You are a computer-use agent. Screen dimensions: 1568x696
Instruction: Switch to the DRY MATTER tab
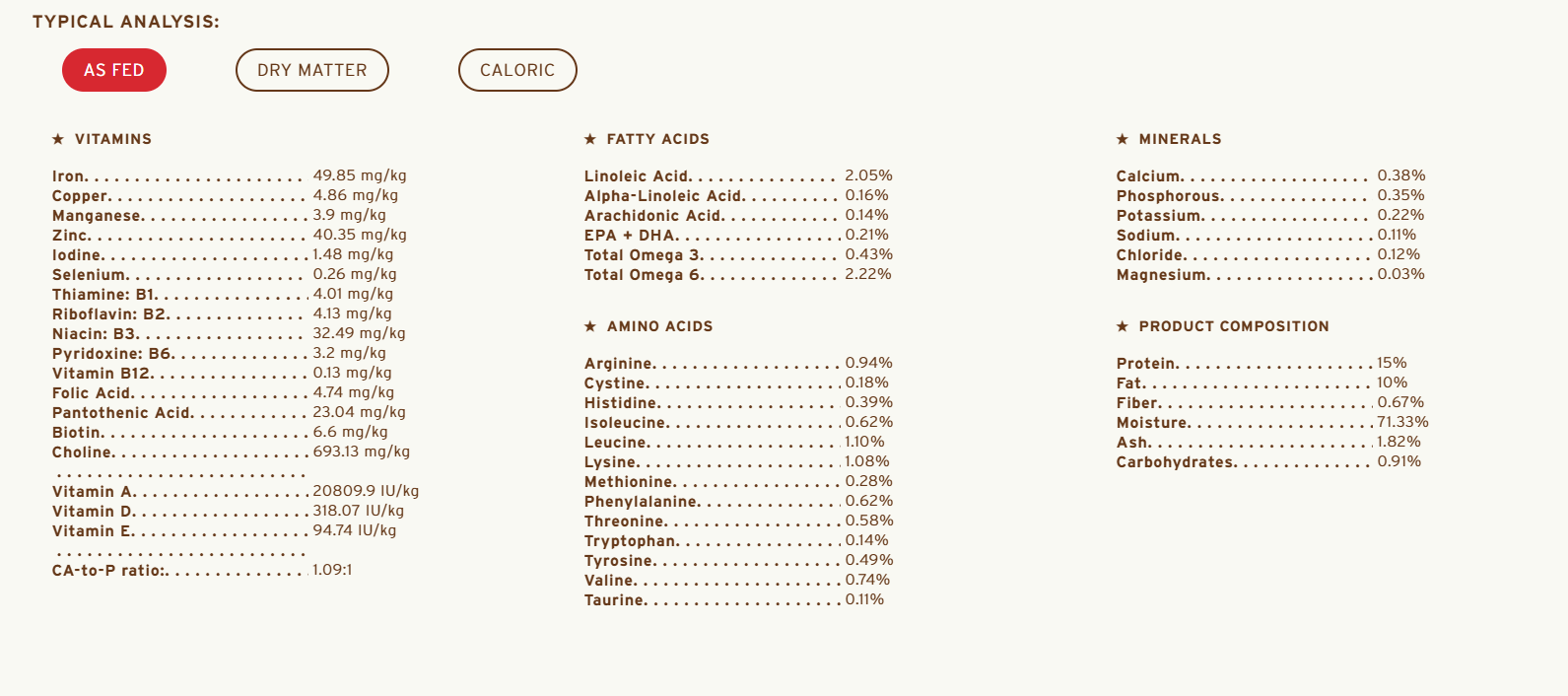(x=312, y=70)
